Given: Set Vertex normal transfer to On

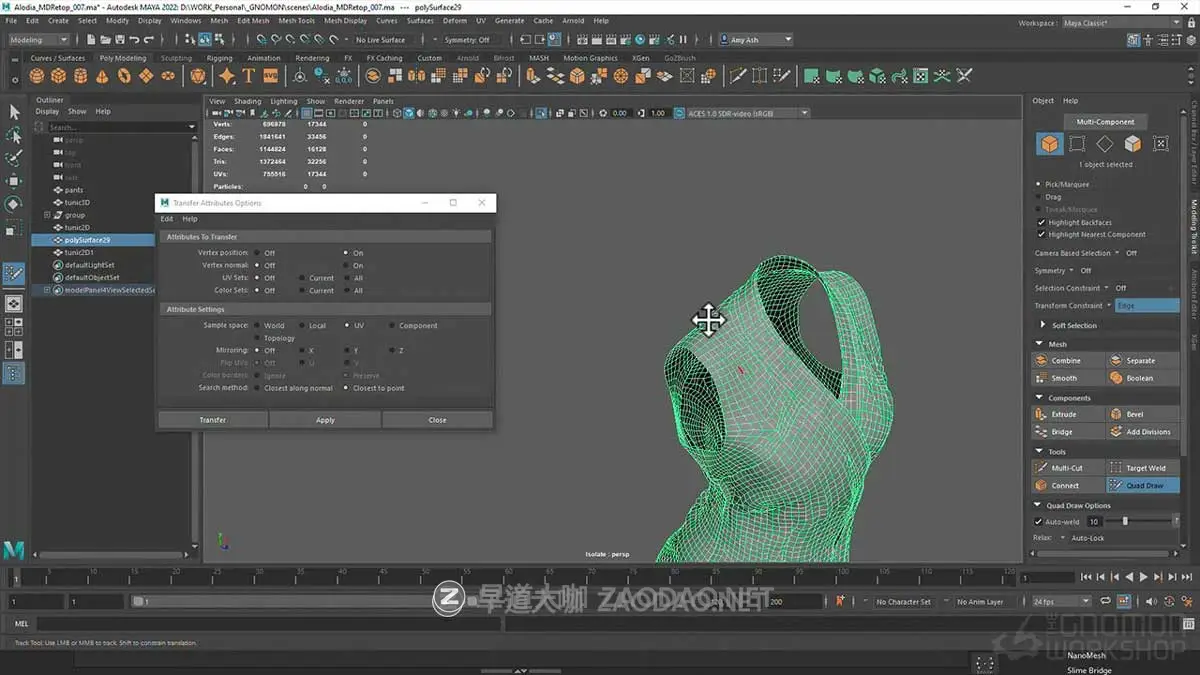Looking at the screenshot, I should (347, 265).
